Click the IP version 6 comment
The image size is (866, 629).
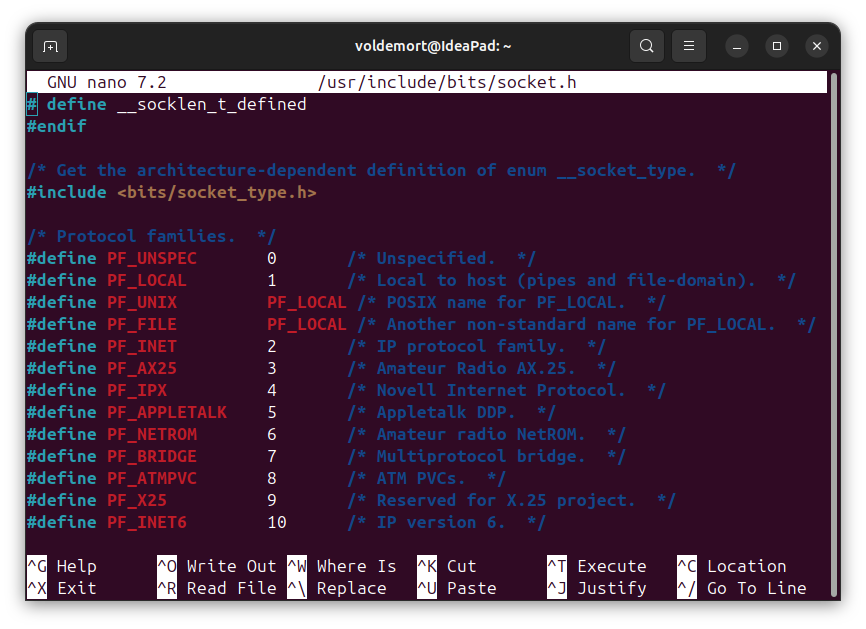click(447, 522)
